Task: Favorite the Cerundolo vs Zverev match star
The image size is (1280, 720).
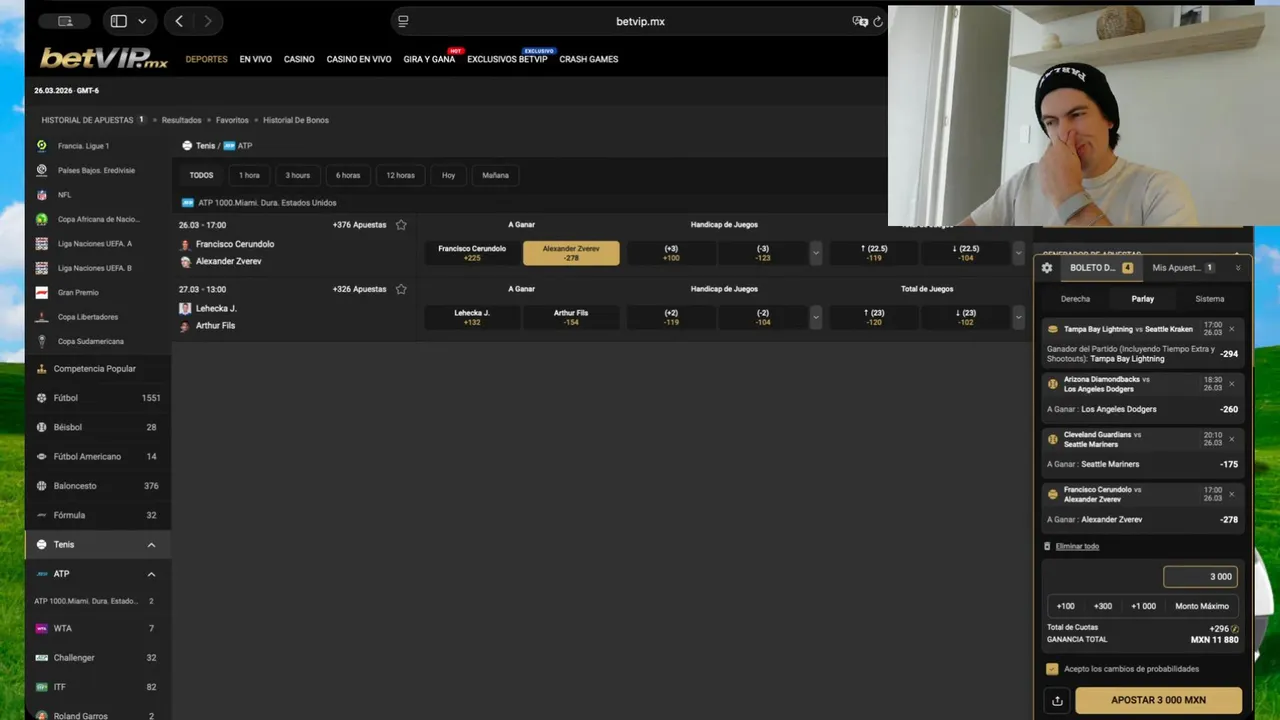Action: click(x=401, y=225)
